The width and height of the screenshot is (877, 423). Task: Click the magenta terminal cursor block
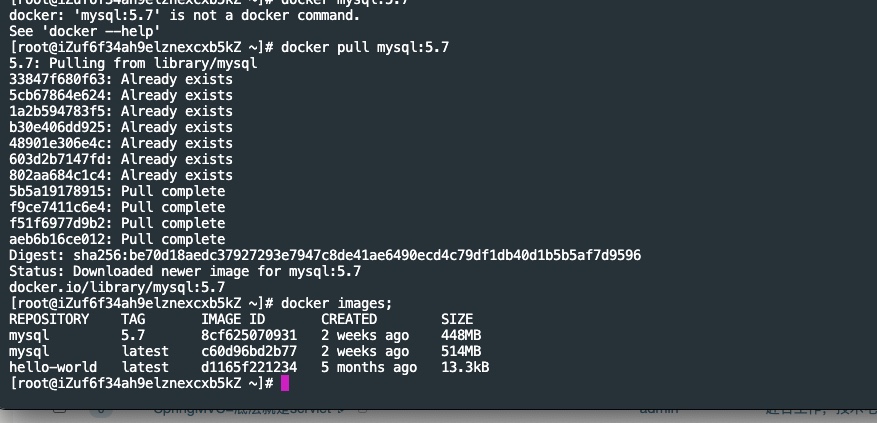point(285,383)
